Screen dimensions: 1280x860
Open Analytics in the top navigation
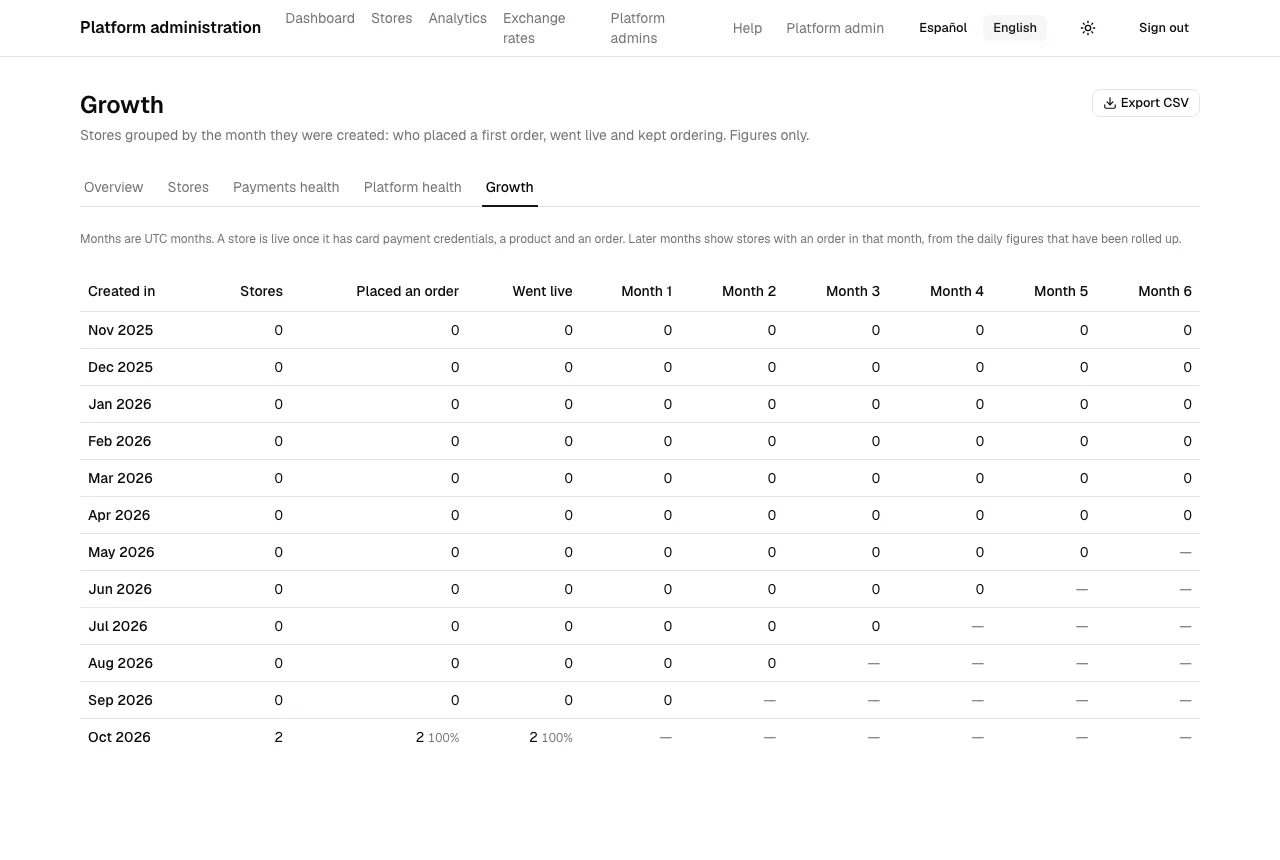tap(458, 18)
